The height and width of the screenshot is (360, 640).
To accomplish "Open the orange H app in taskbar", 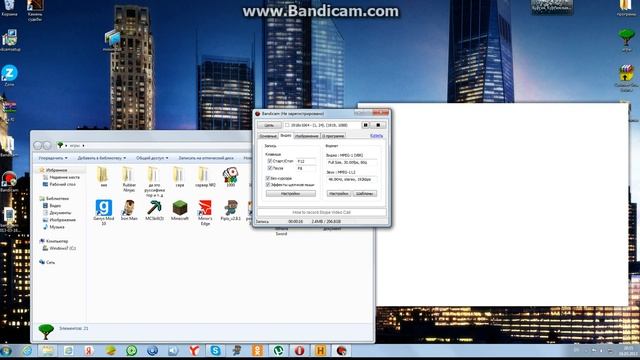I will click(320, 350).
